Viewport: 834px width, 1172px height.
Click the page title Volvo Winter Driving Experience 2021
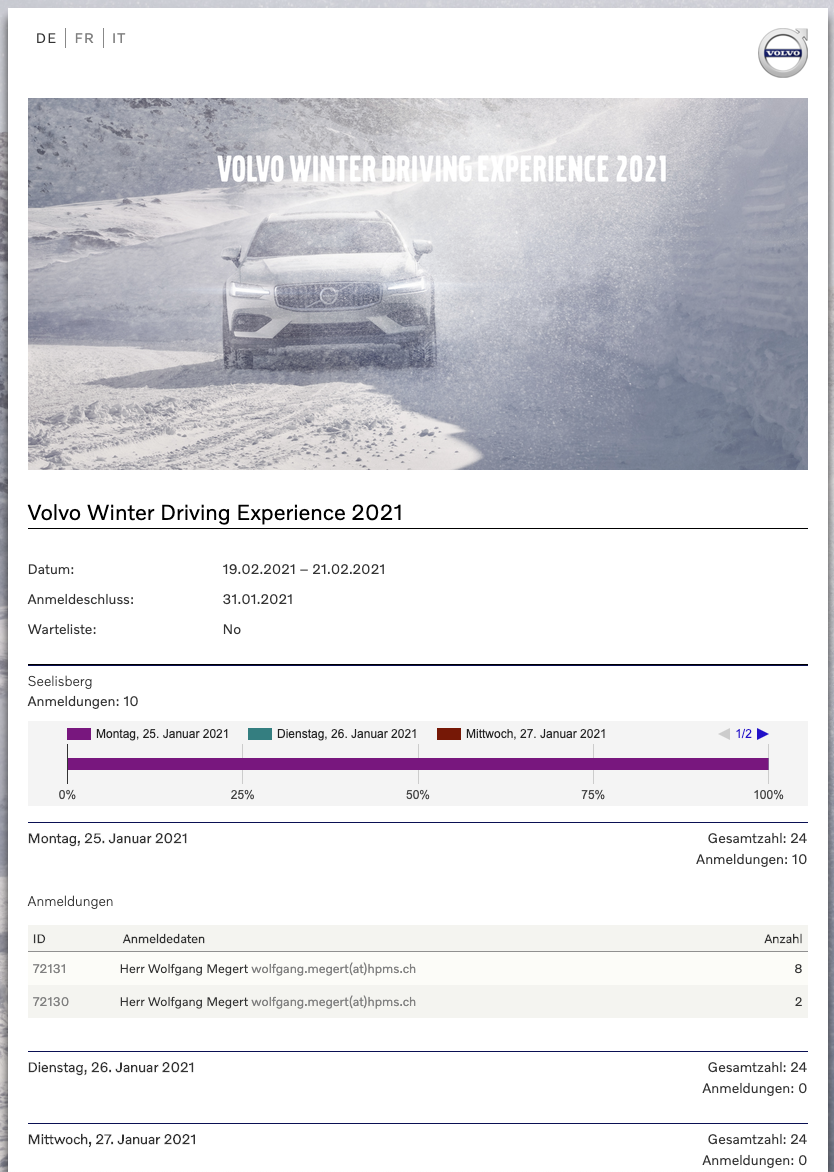pos(215,513)
